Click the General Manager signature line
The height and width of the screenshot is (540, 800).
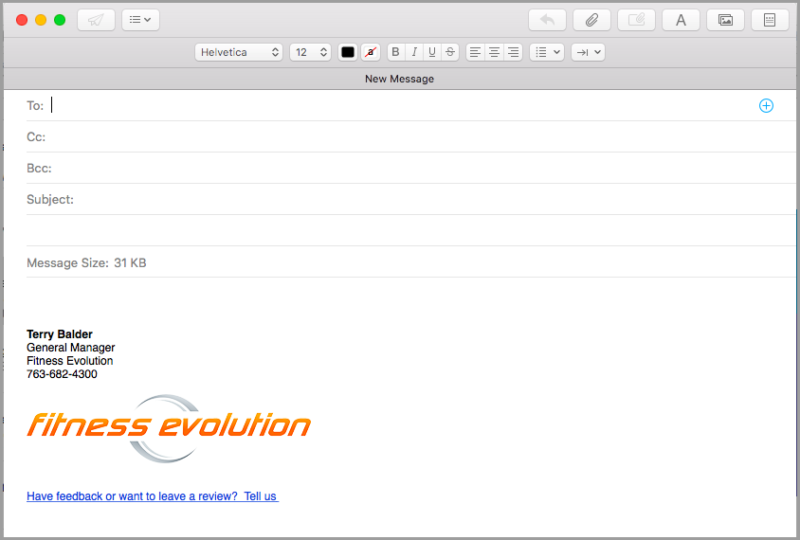70,348
